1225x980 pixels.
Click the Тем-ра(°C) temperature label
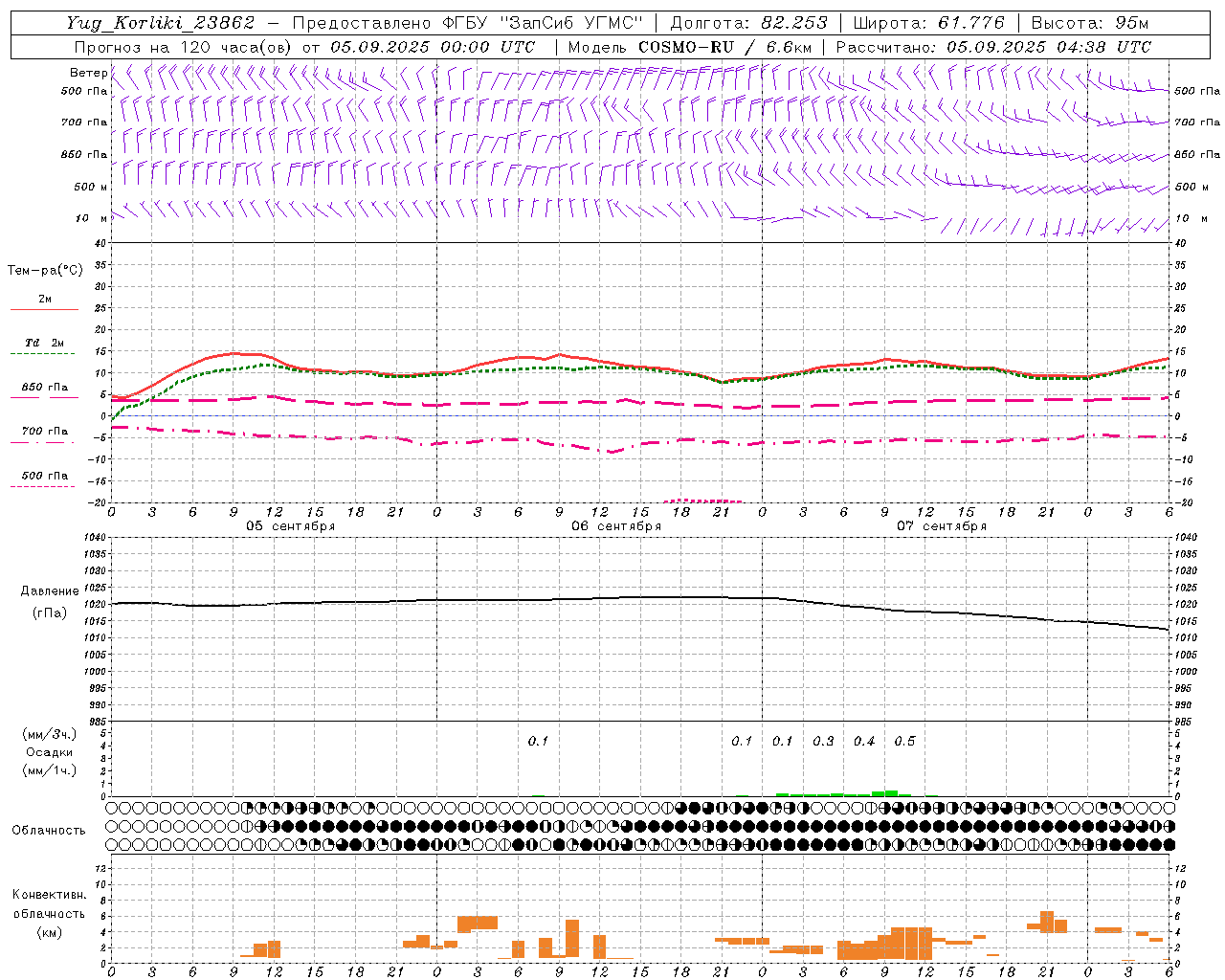[45, 271]
